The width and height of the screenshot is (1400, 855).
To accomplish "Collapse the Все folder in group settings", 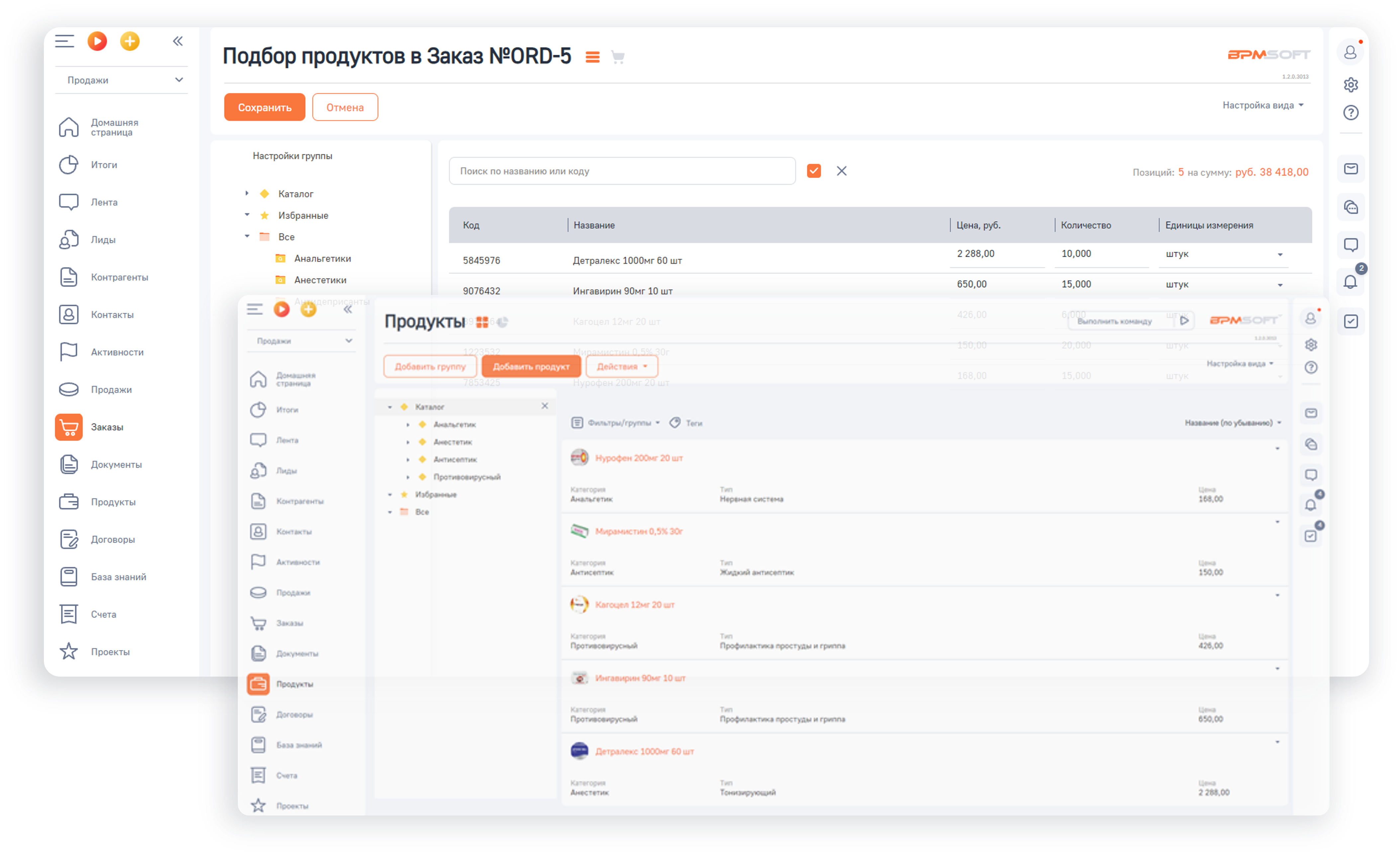I will point(246,236).
